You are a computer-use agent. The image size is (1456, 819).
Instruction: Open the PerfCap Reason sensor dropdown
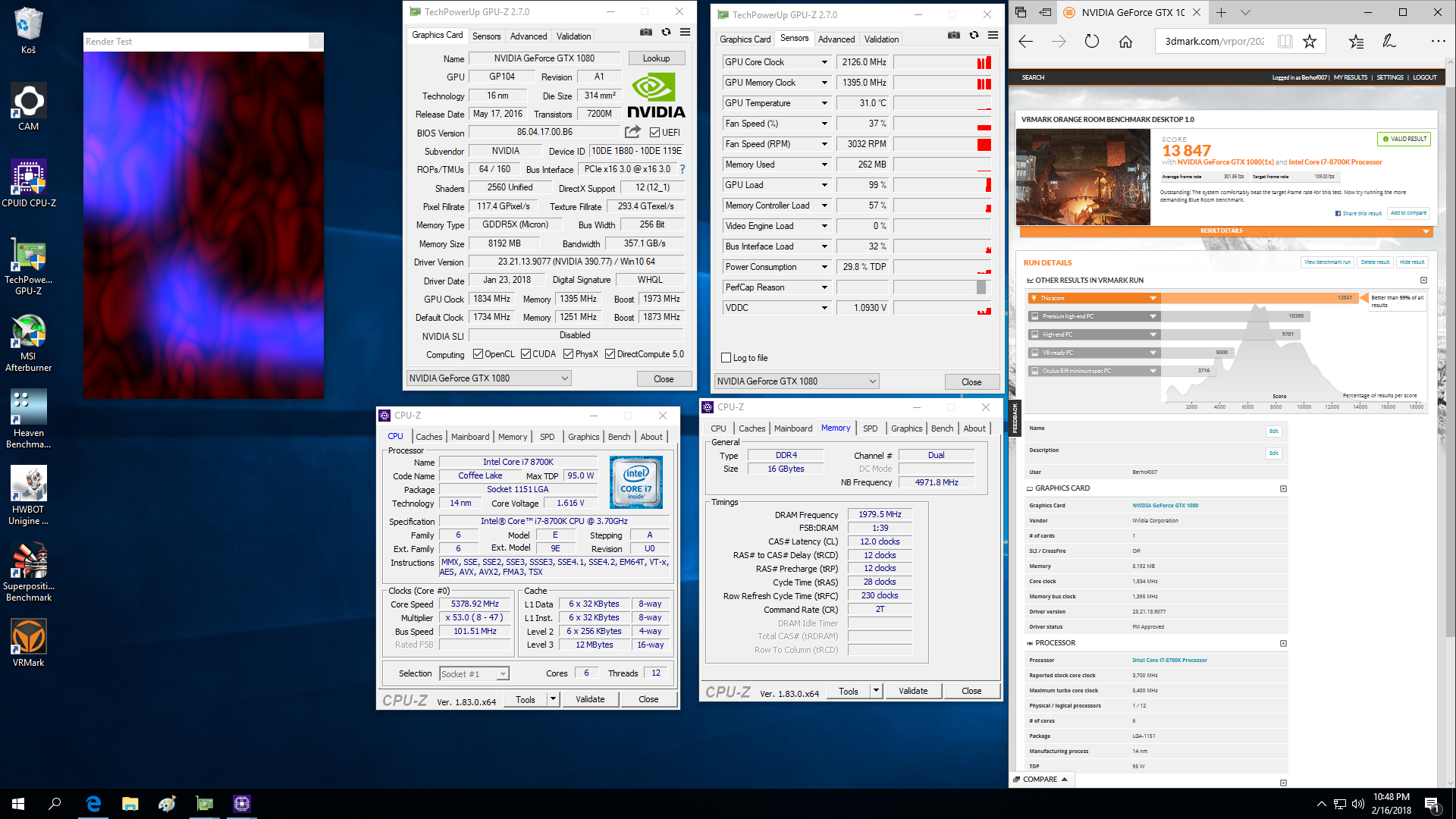(x=824, y=287)
